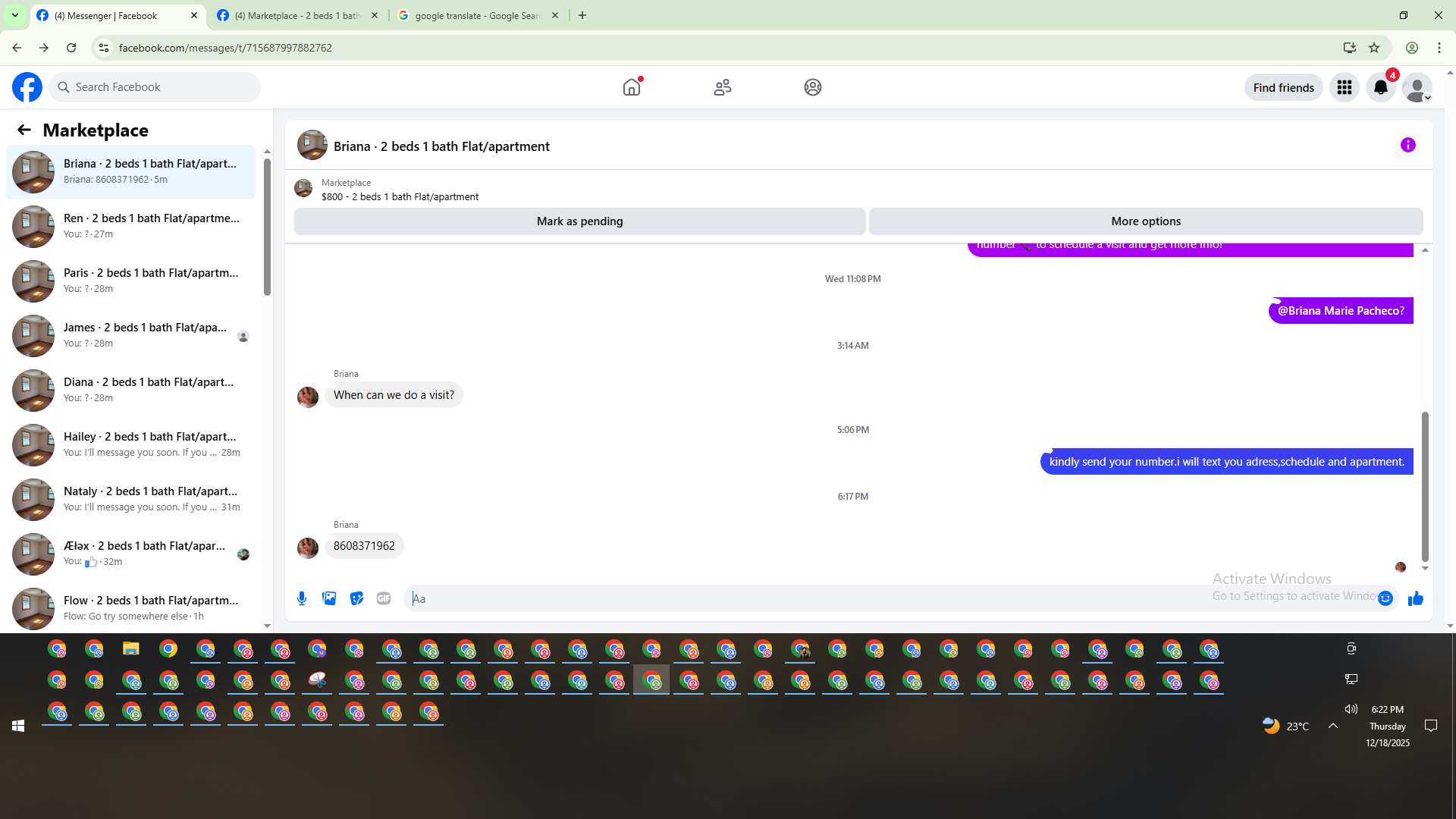Screen dimensions: 1456x819
Task: Reload the current page
Action: point(71,48)
